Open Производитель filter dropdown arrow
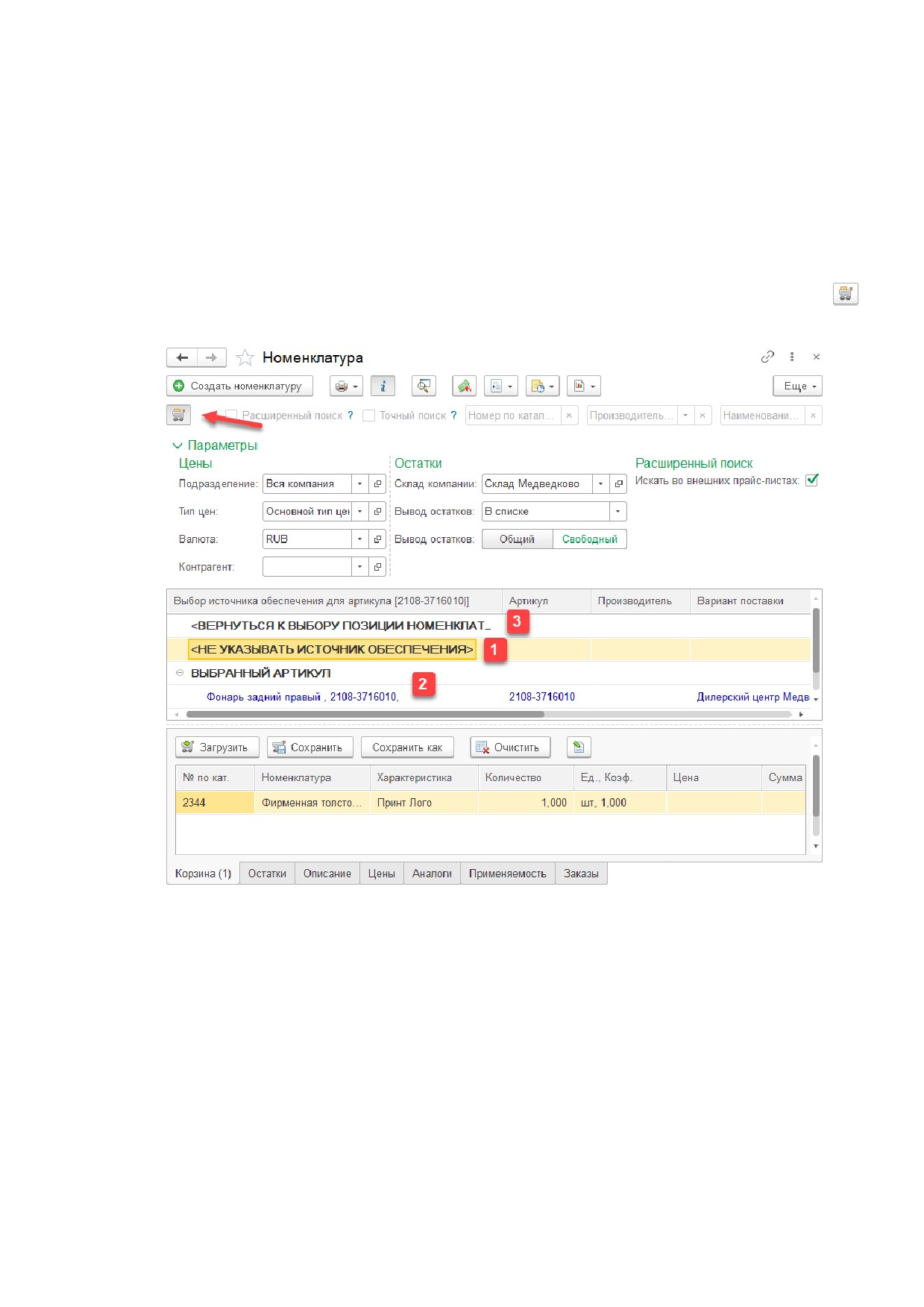 [685, 416]
